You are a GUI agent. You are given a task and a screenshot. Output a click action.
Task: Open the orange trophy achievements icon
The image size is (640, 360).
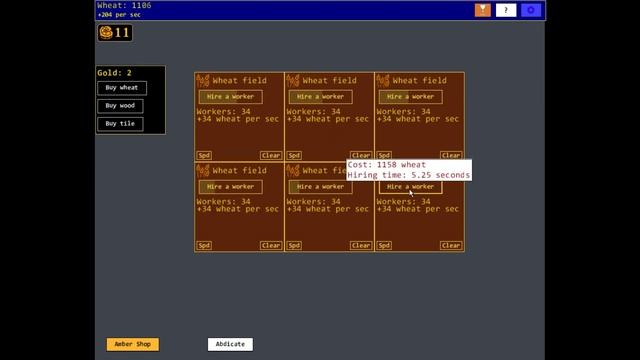482,10
